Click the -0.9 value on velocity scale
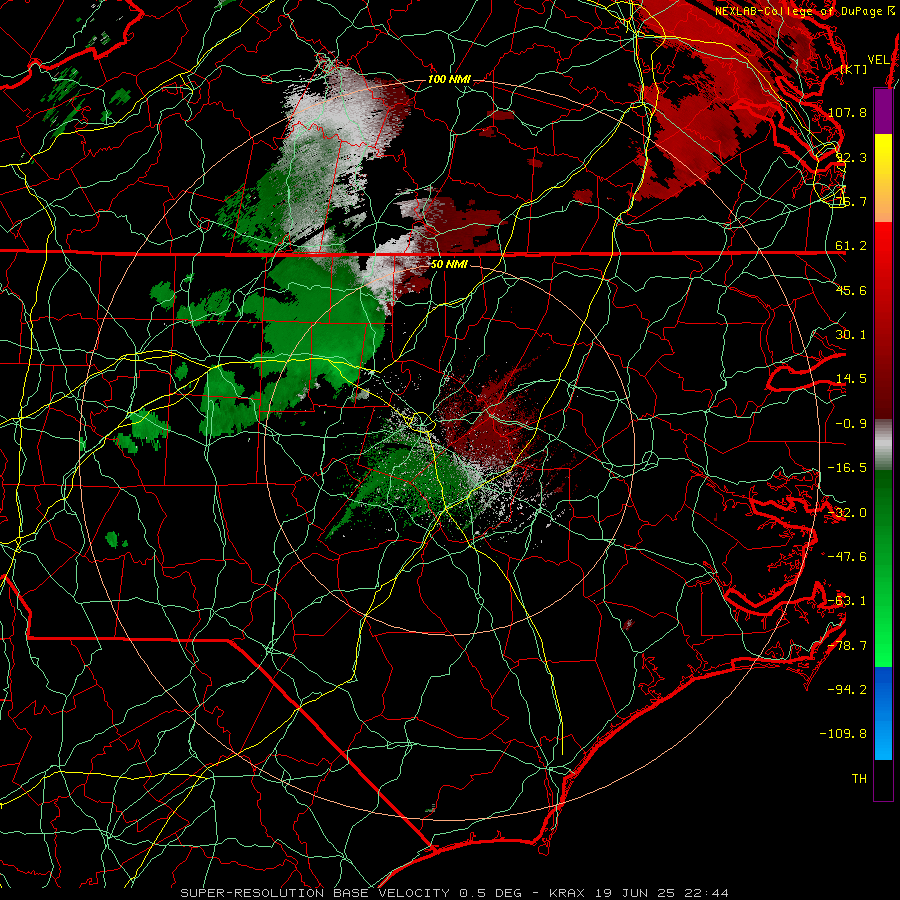Viewport: 900px width, 900px height. 851,424
